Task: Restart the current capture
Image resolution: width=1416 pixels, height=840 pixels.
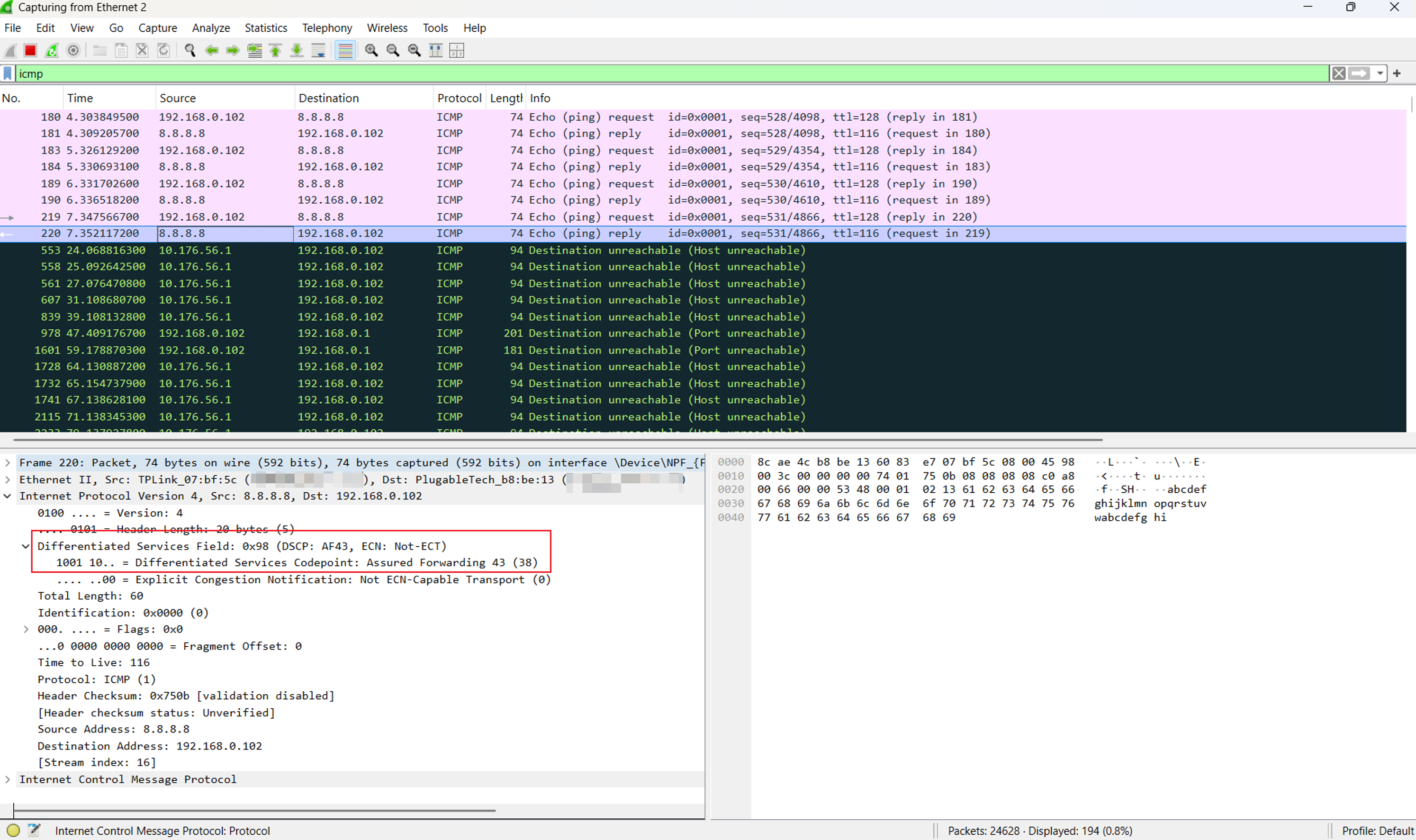Action: coord(52,50)
